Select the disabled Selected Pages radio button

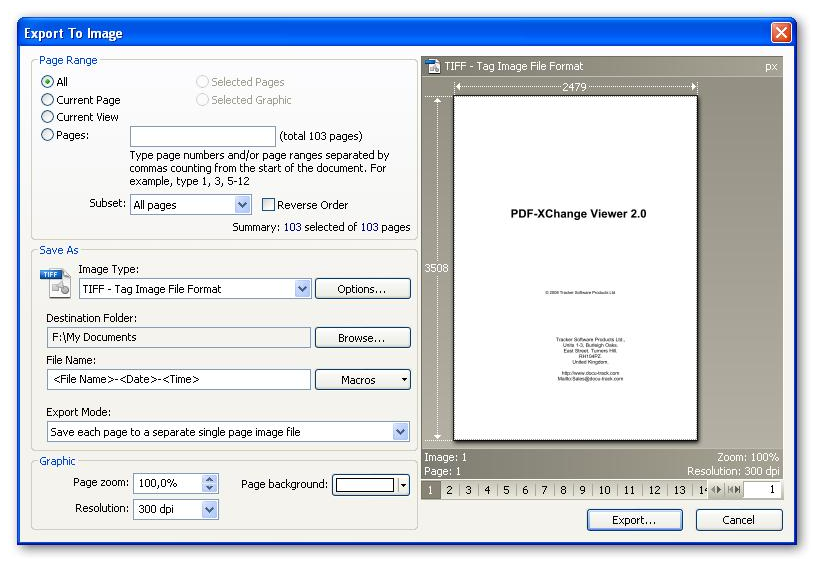(x=202, y=82)
